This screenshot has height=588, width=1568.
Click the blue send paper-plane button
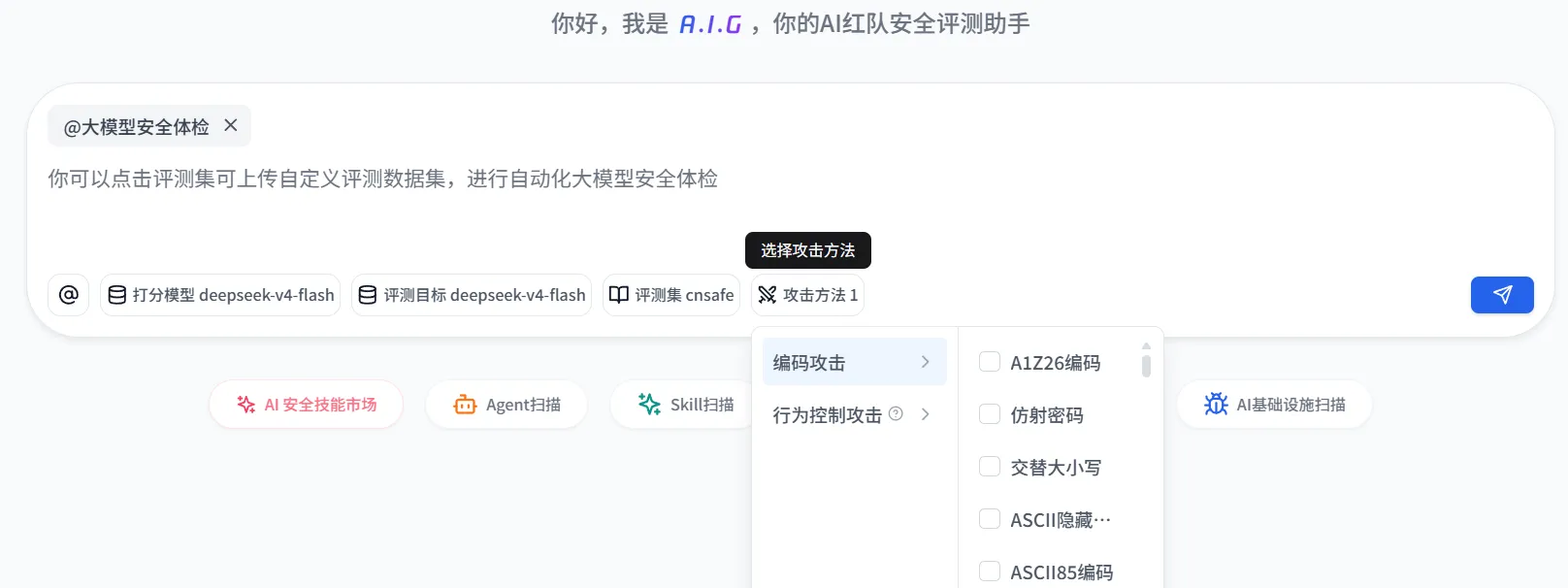[x=1502, y=295]
